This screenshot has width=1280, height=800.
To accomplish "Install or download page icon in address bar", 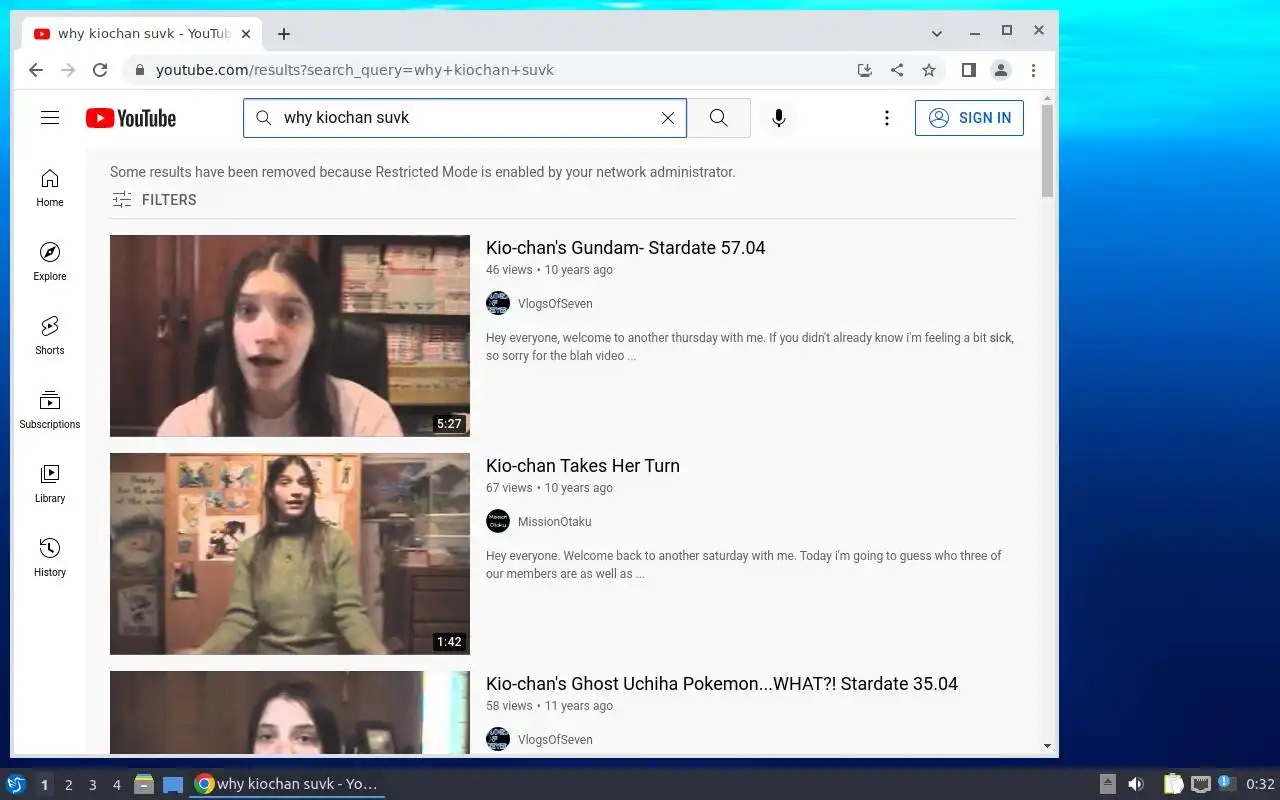I will [865, 70].
